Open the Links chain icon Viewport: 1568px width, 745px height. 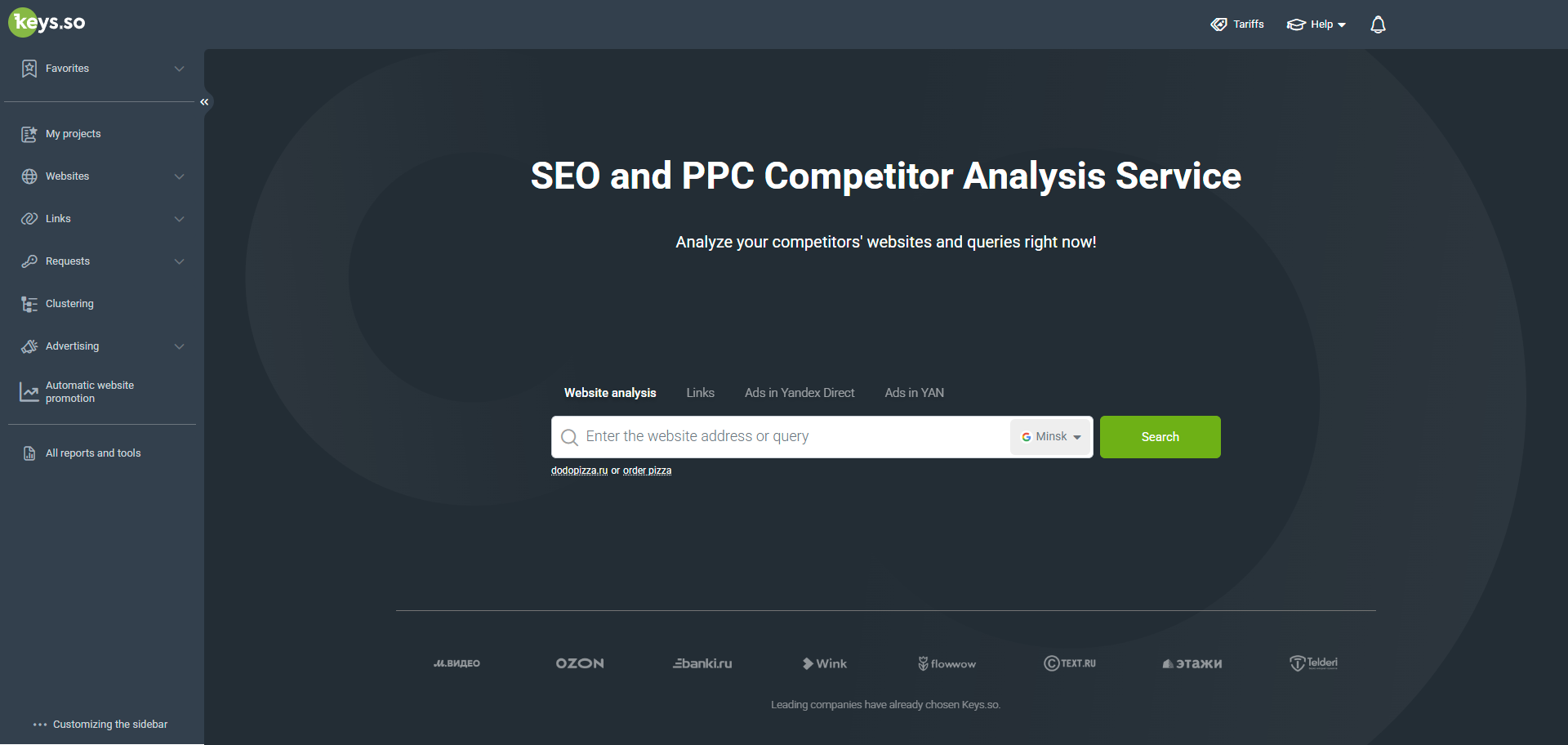point(29,218)
